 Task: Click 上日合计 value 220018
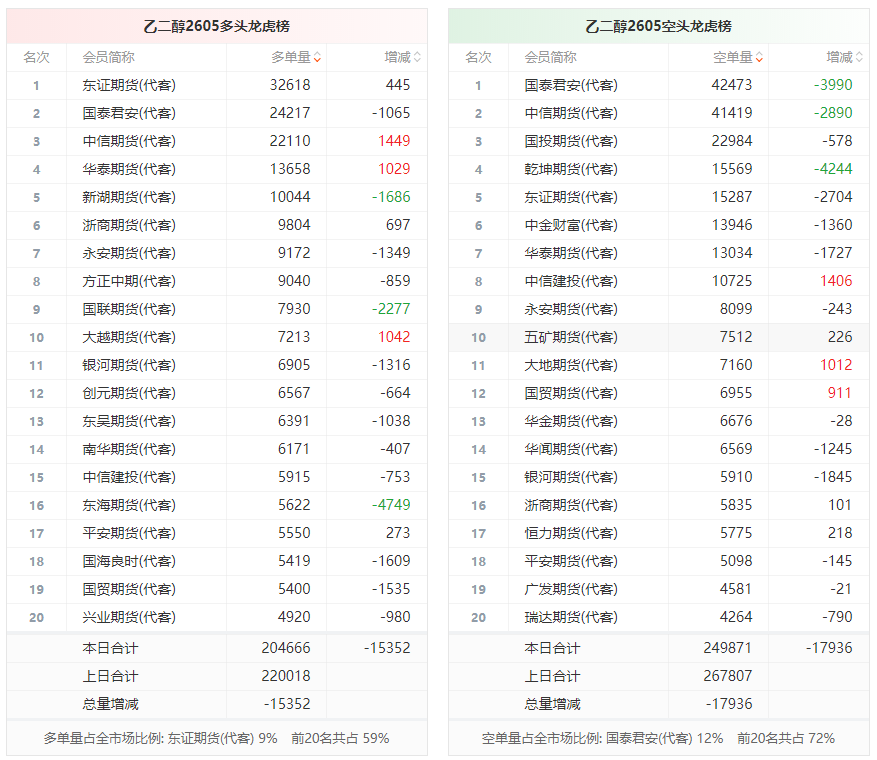pyautogui.click(x=286, y=676)
